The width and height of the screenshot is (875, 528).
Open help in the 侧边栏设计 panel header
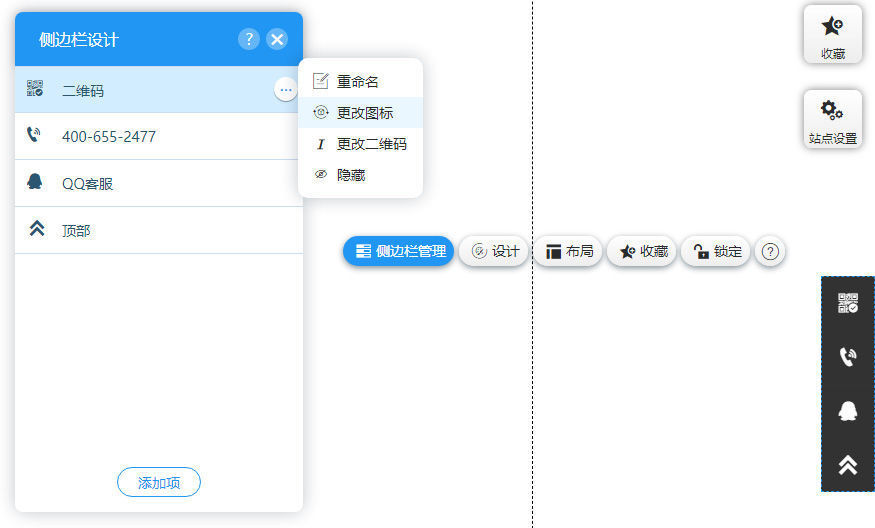[x=249, y=39]
